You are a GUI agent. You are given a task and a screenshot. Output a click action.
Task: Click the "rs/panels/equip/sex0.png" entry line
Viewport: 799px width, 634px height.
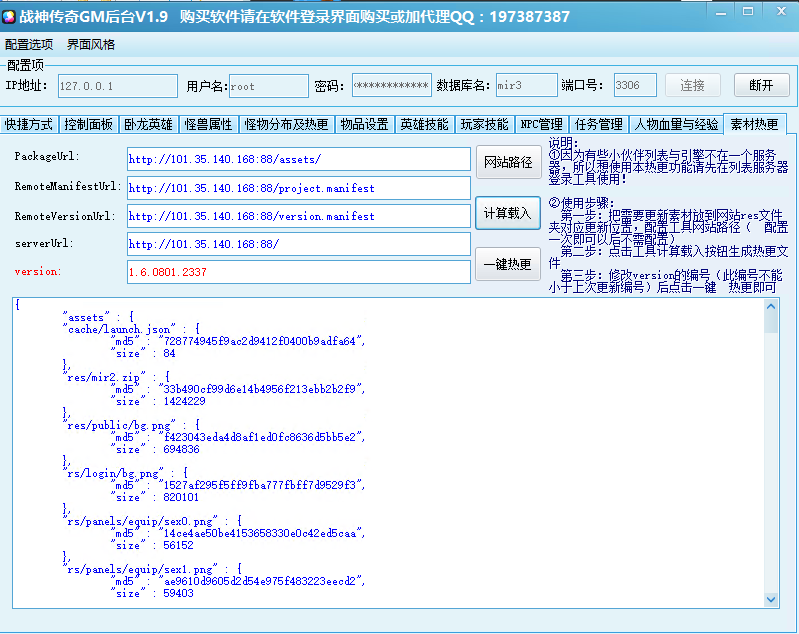coord(152,521)
